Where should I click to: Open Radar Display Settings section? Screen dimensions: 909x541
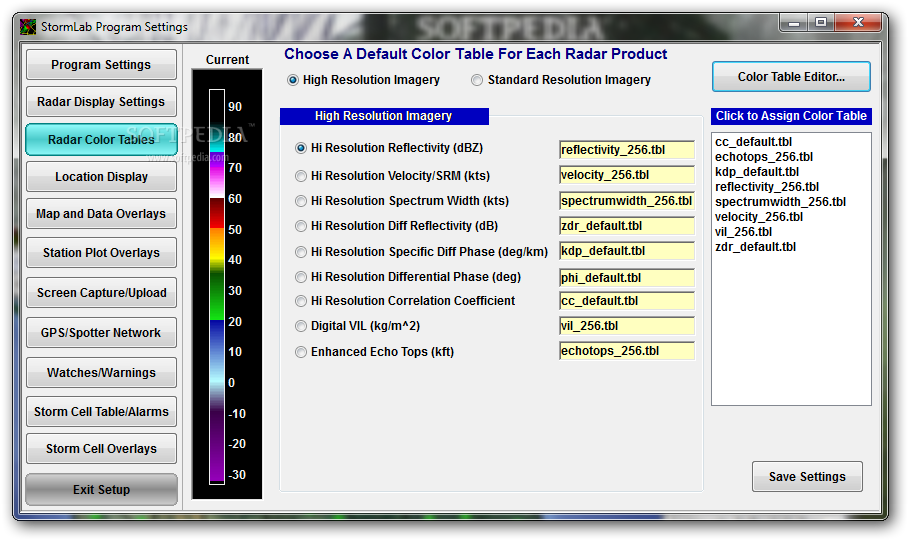[x=101, y=101]
